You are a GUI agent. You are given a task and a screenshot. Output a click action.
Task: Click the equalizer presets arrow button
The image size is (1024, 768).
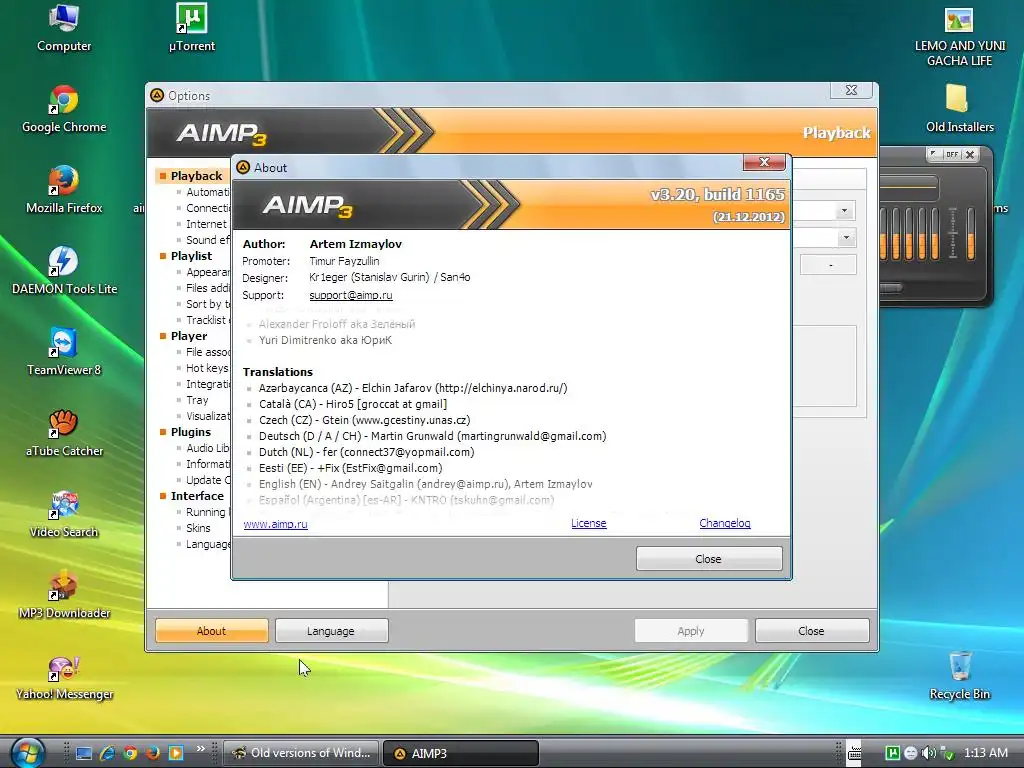point(933,154)
